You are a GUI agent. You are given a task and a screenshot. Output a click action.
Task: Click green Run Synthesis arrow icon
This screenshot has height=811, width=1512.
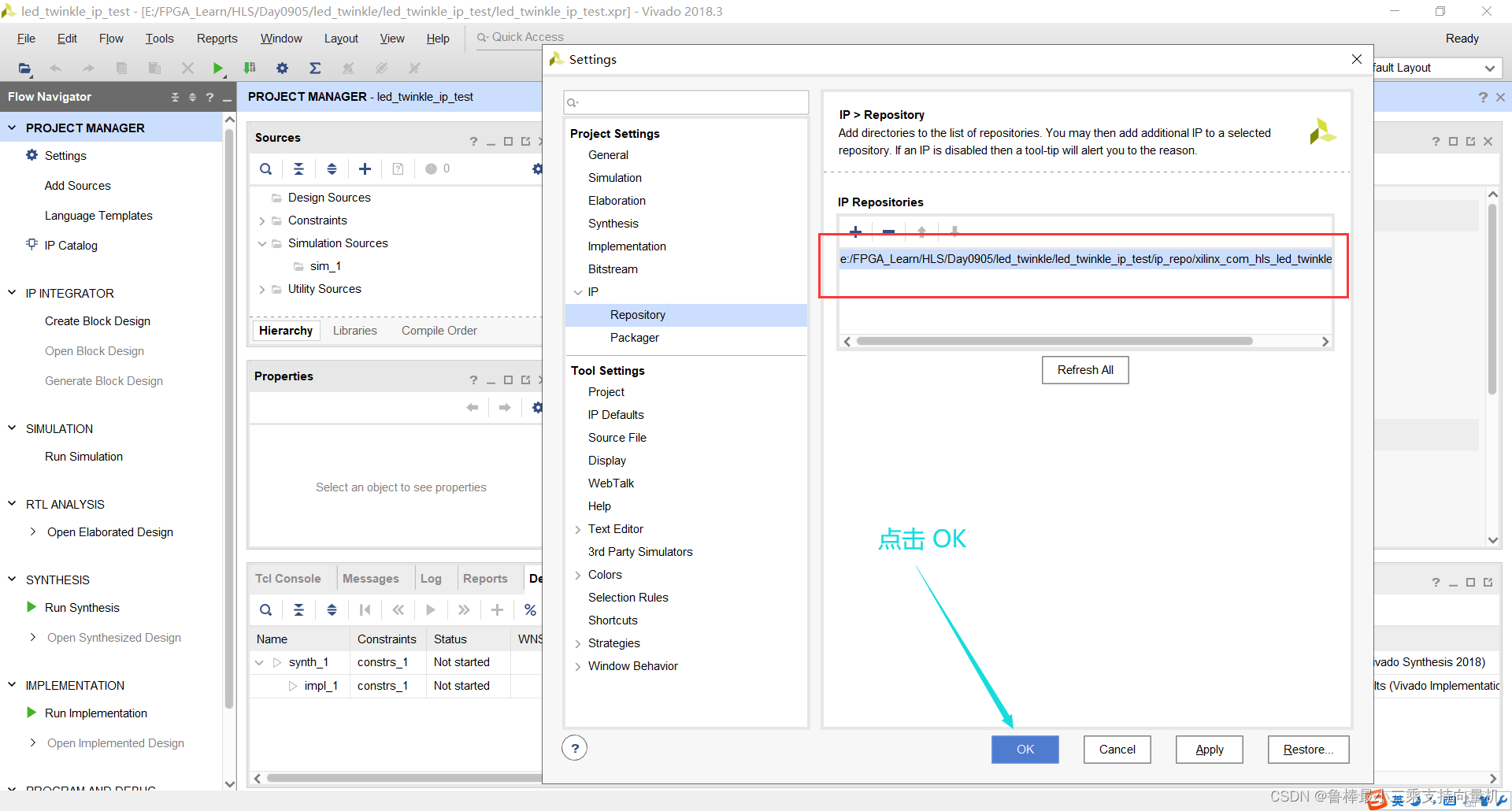coord(31,607)
